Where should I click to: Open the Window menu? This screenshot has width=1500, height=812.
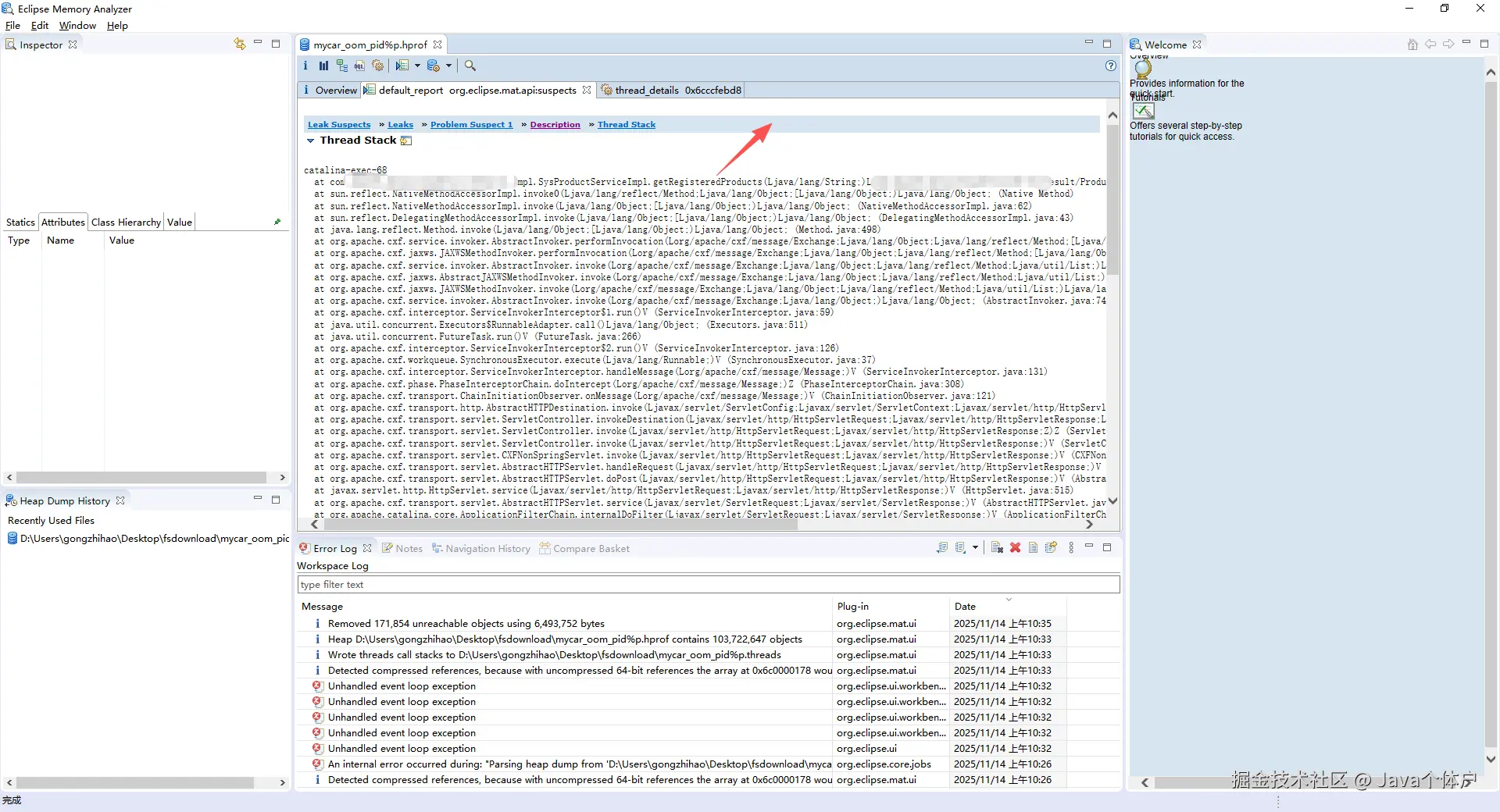pos(77,26)
